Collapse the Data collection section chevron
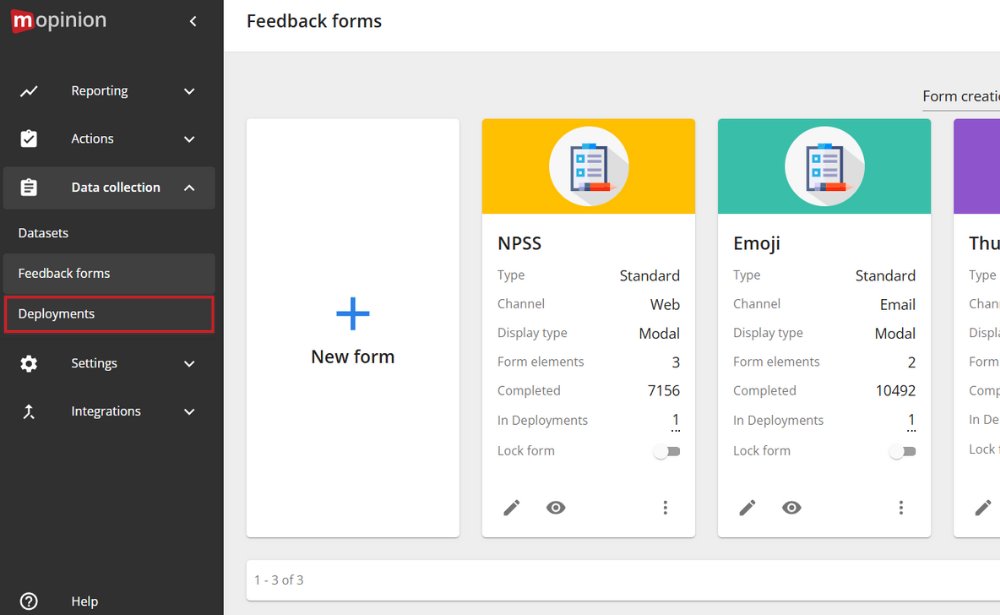This screenshot has width=1000, height=615. [x=189, y=188]
